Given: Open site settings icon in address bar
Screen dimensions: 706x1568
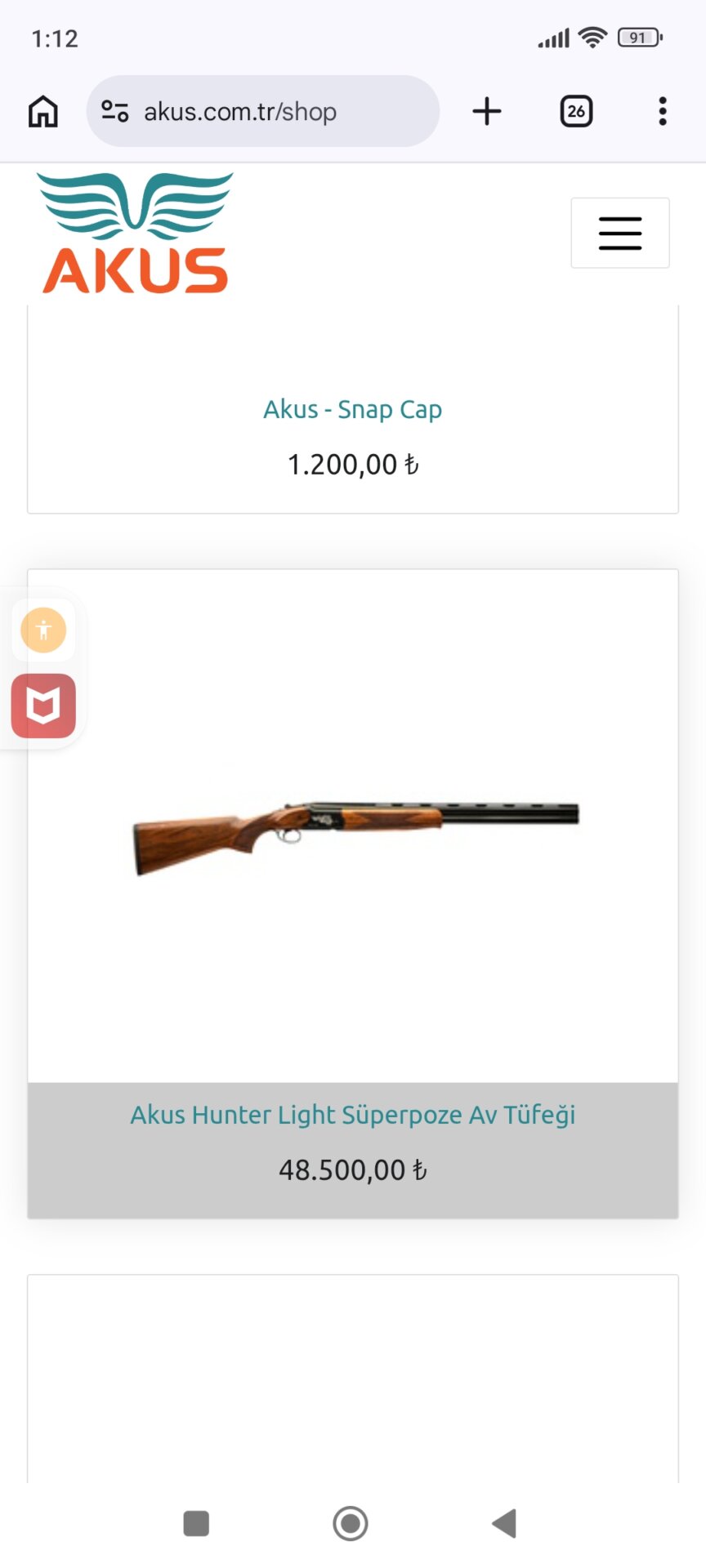Looking at the screenshot, I should pyautogui.click(x=115, y=111).
